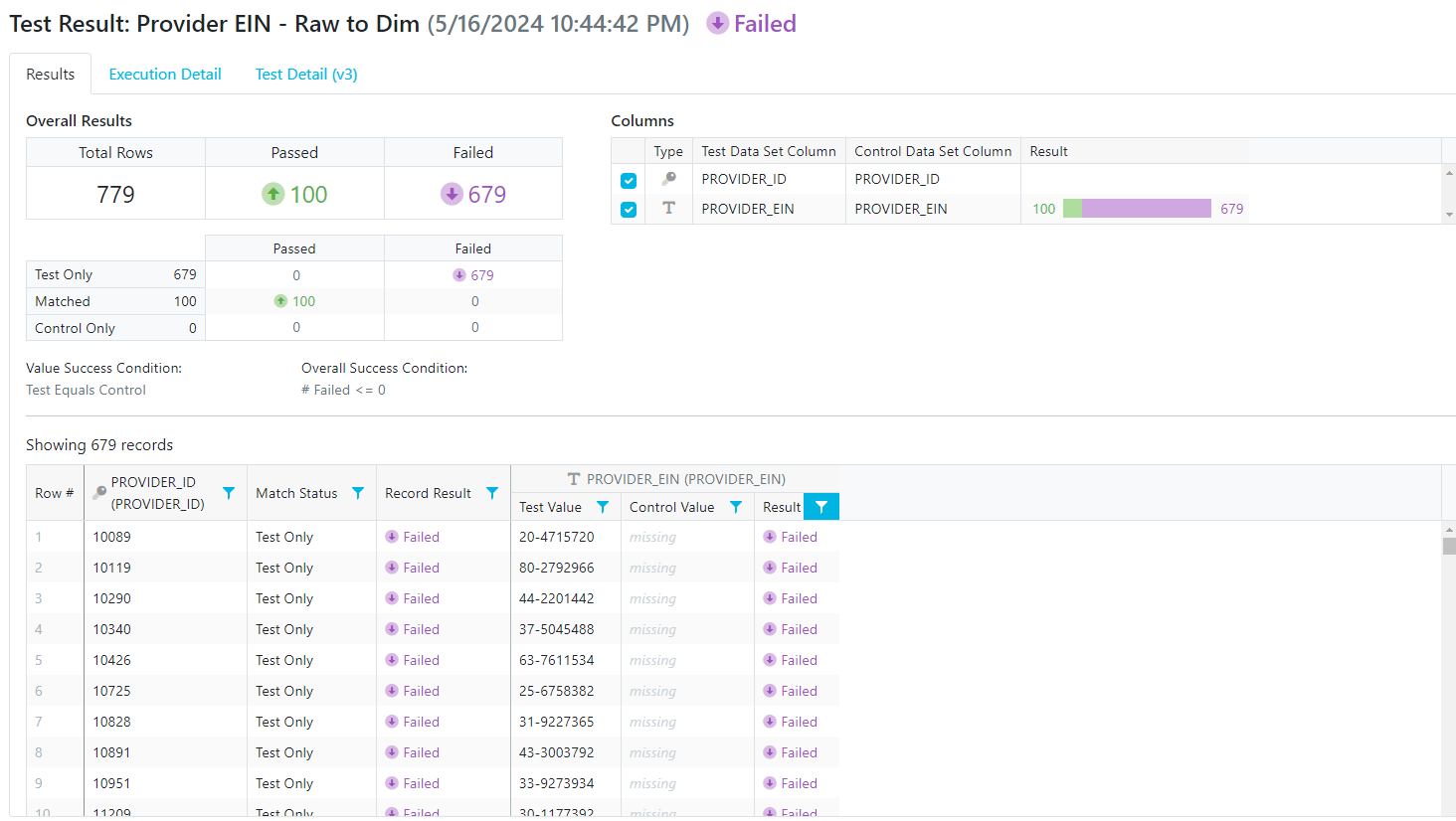1456x821 pixels.
Task: Click the 100 passed count in Matched row
Action: [303, 301]
